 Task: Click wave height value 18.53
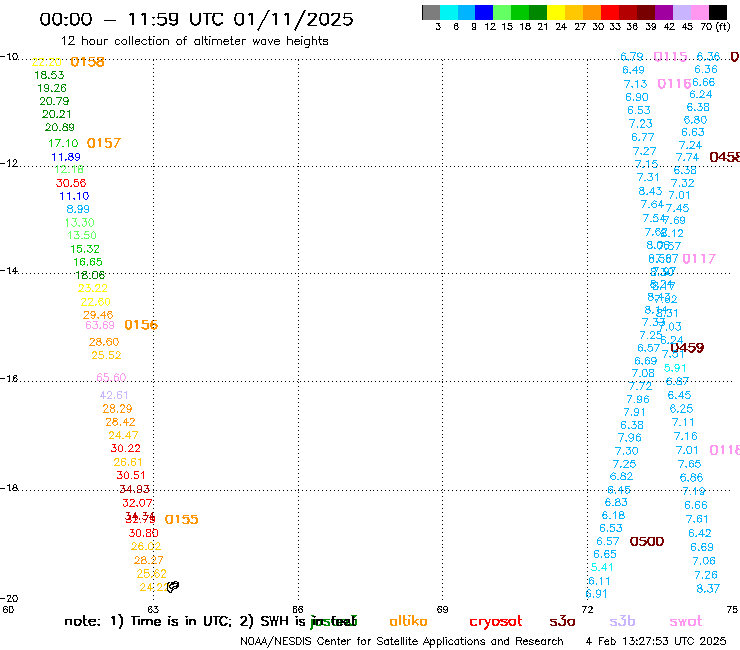[x=49, y=75]
